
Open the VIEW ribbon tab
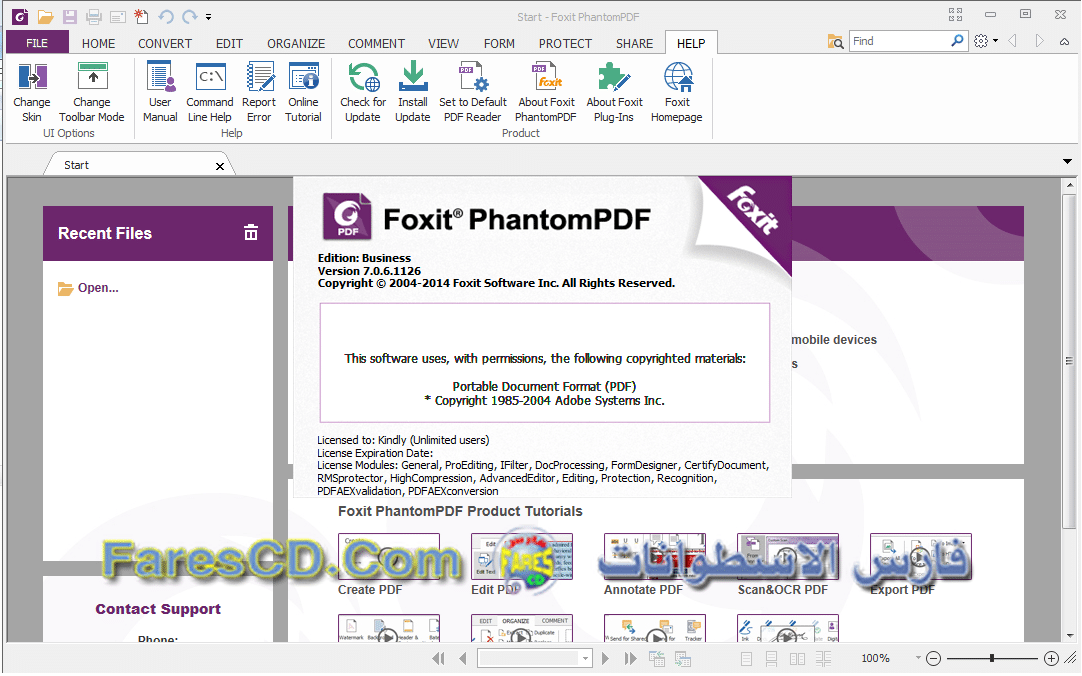(443, 43)
